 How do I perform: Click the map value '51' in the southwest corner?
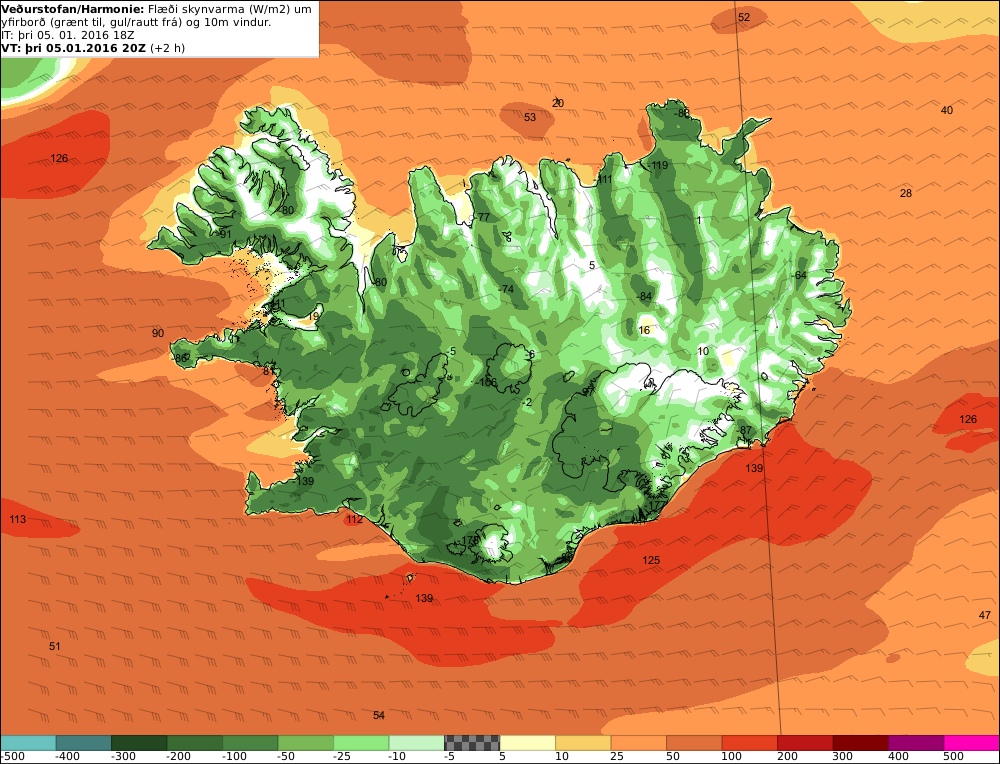point(55,647)
